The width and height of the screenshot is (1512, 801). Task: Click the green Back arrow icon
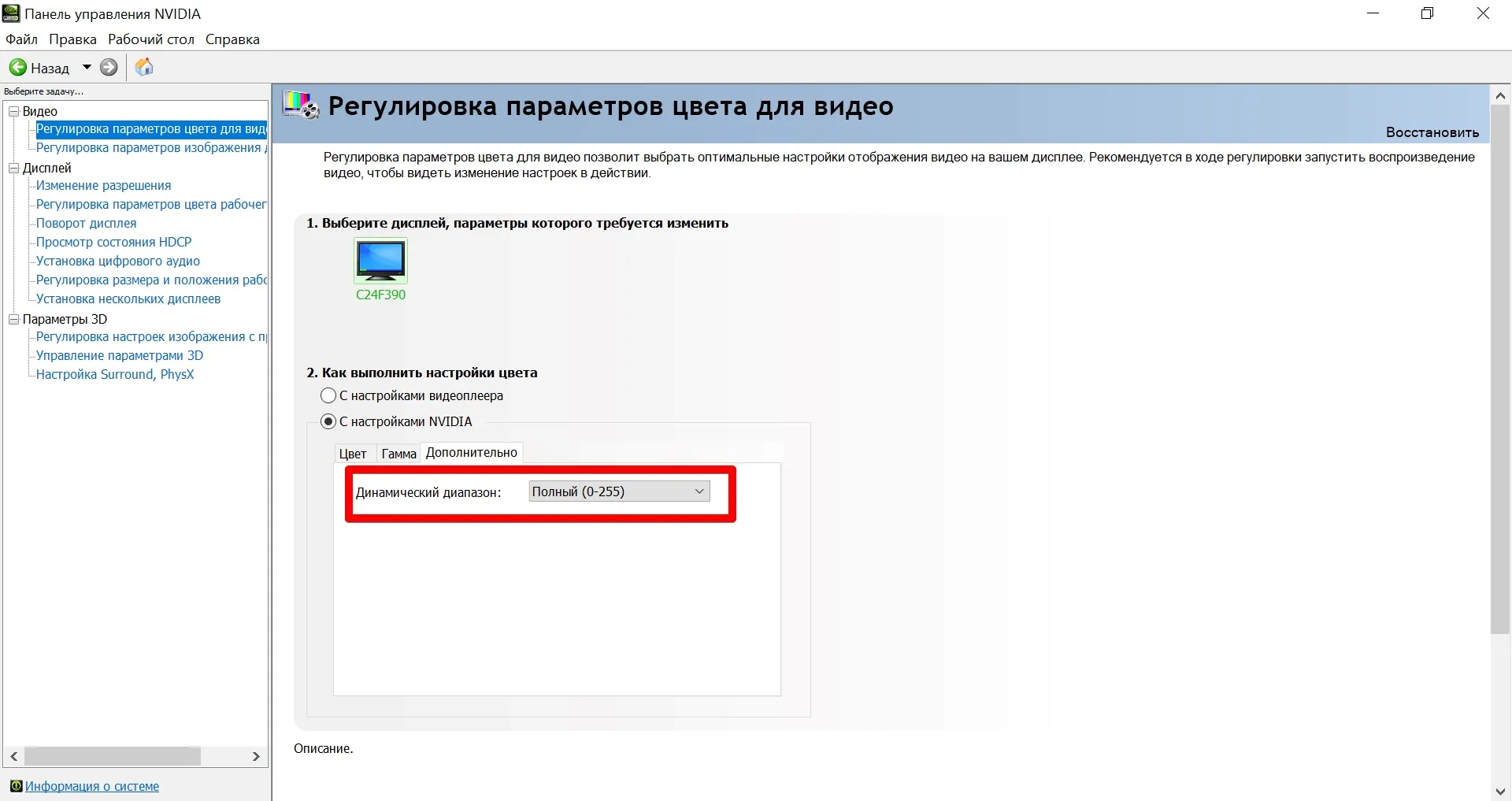click(x=17, y=68)
